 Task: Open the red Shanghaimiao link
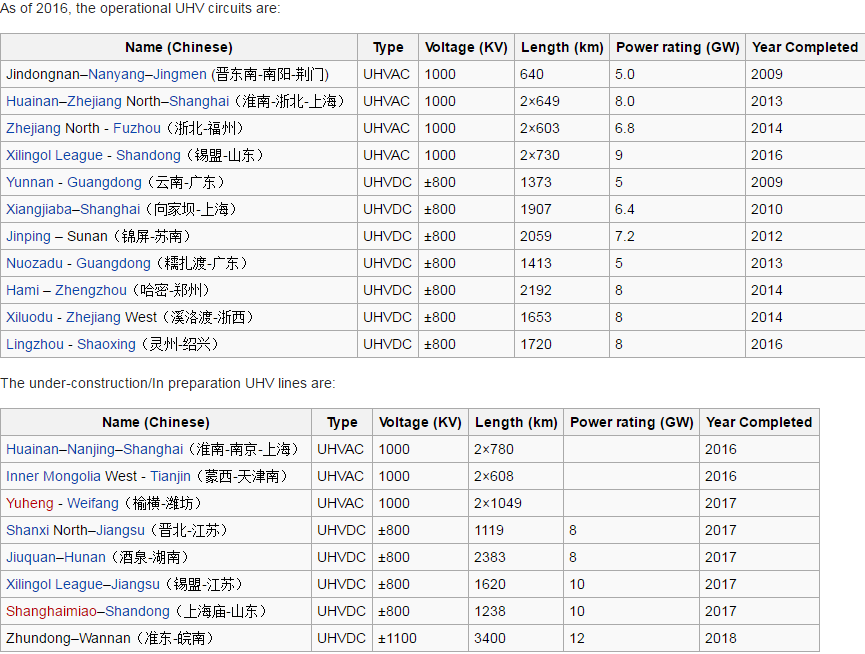click(x=51, y=612)
